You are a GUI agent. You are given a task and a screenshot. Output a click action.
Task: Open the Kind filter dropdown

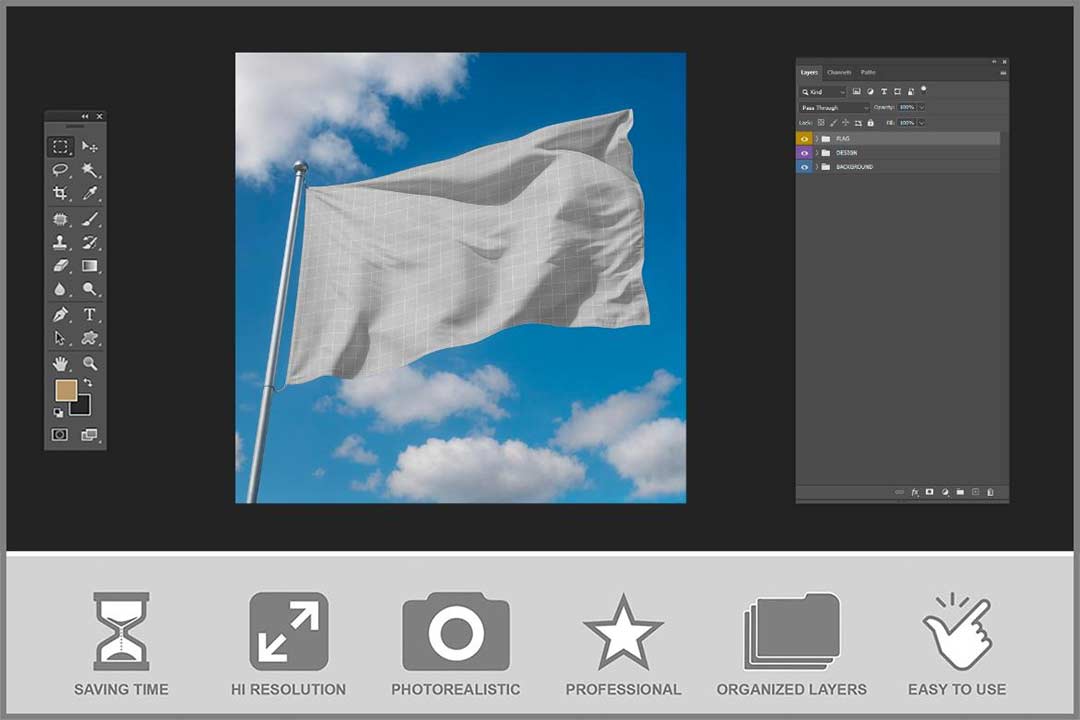tap(822, 92)
